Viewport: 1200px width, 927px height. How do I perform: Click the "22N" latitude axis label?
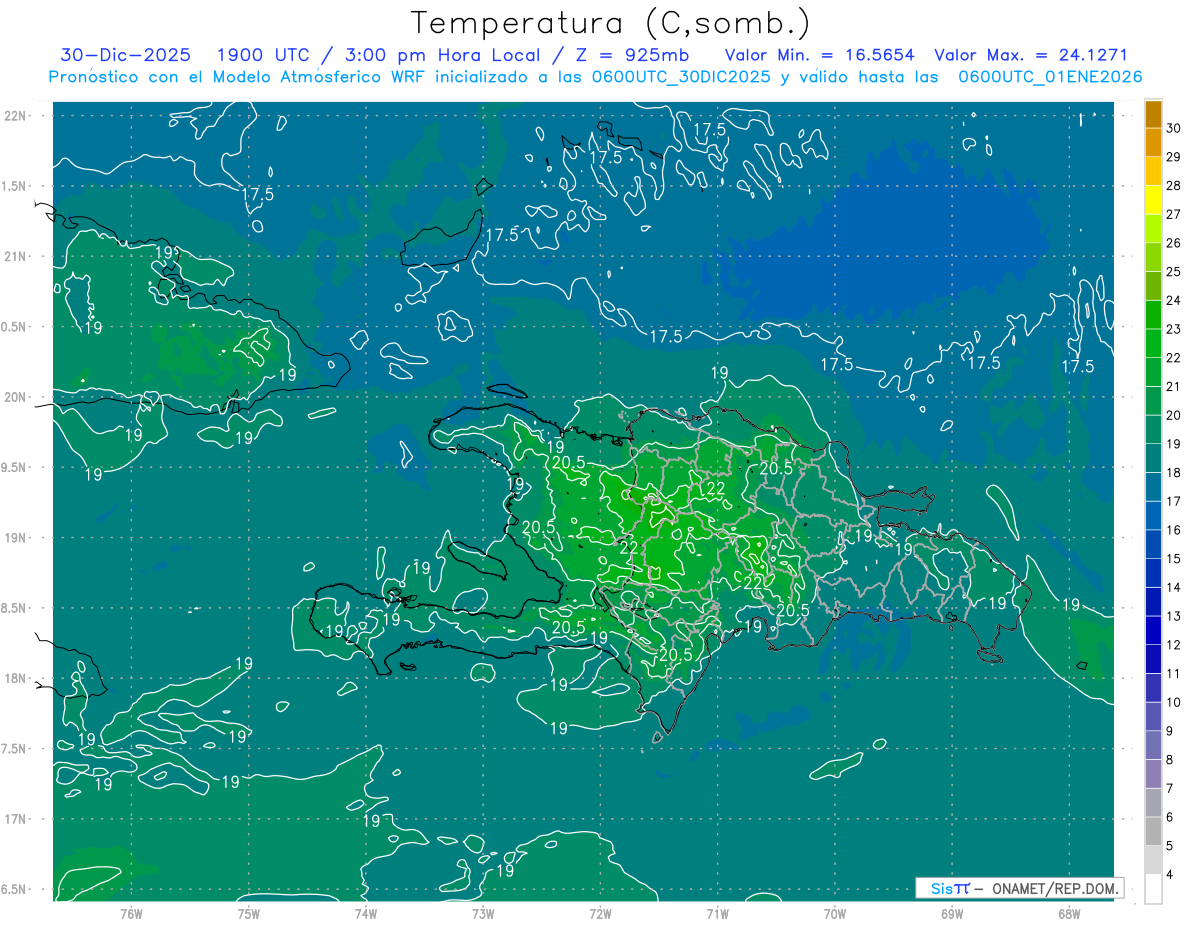coord(17,116)
